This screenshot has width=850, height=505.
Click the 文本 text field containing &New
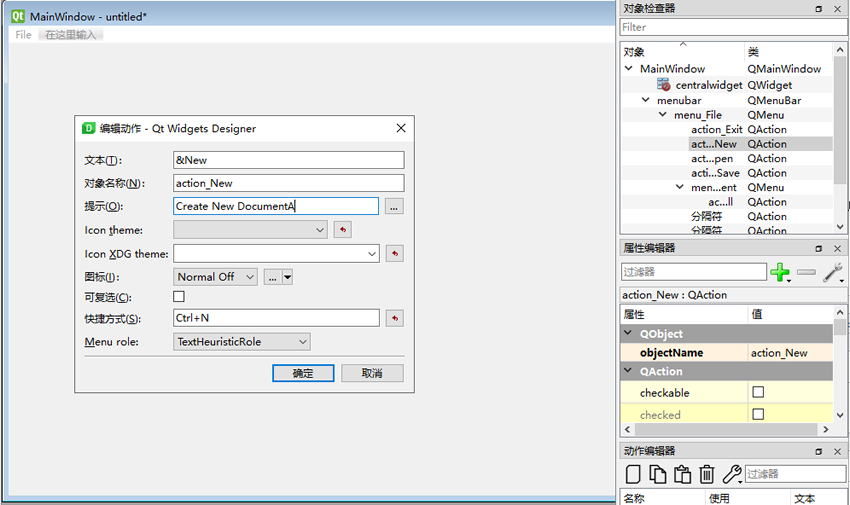tap(289, 160)
